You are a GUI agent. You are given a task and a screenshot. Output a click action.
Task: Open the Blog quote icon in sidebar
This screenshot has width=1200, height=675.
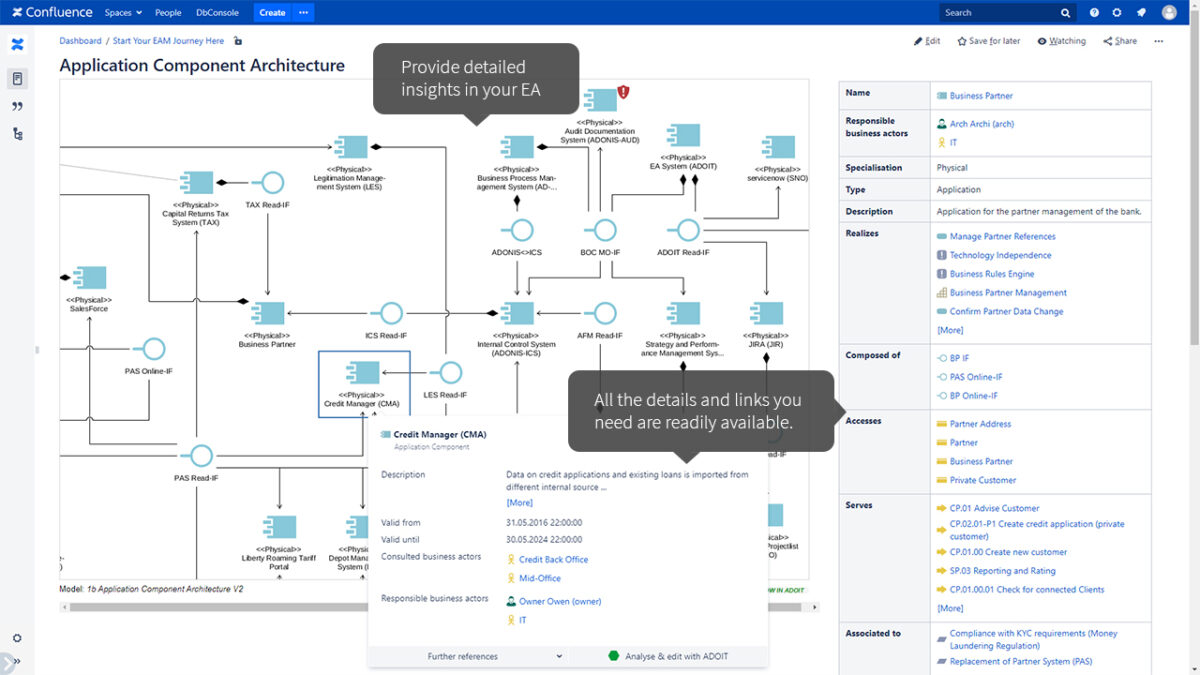pos(17,106)
